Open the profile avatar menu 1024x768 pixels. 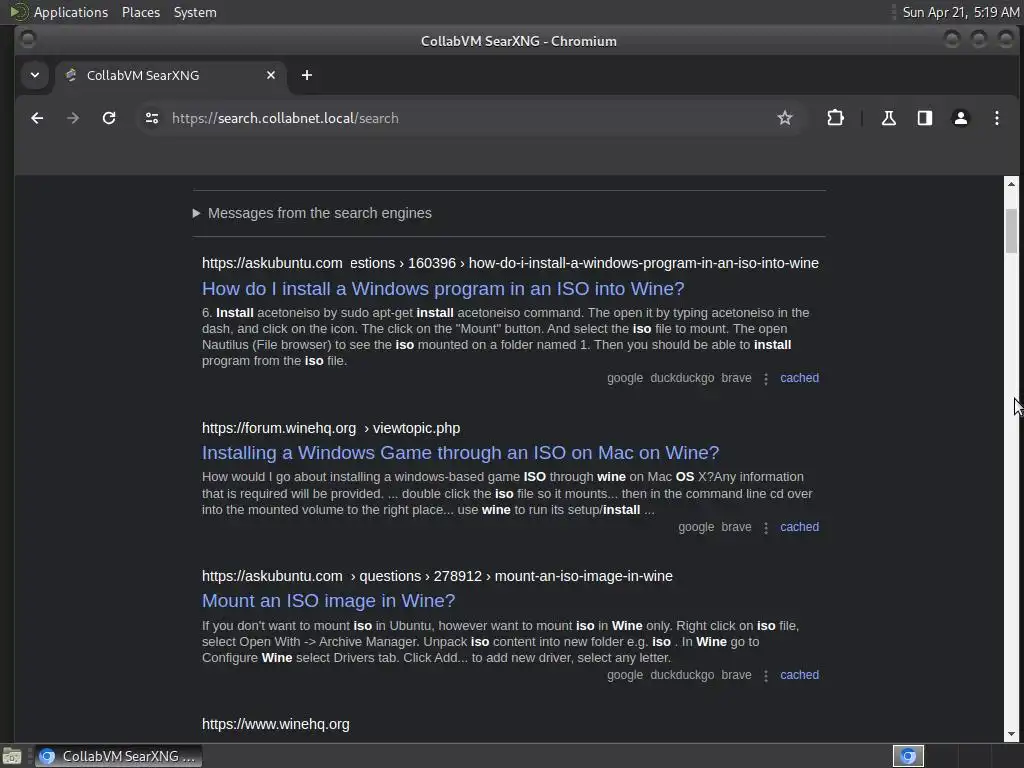(x=961, y=118)
